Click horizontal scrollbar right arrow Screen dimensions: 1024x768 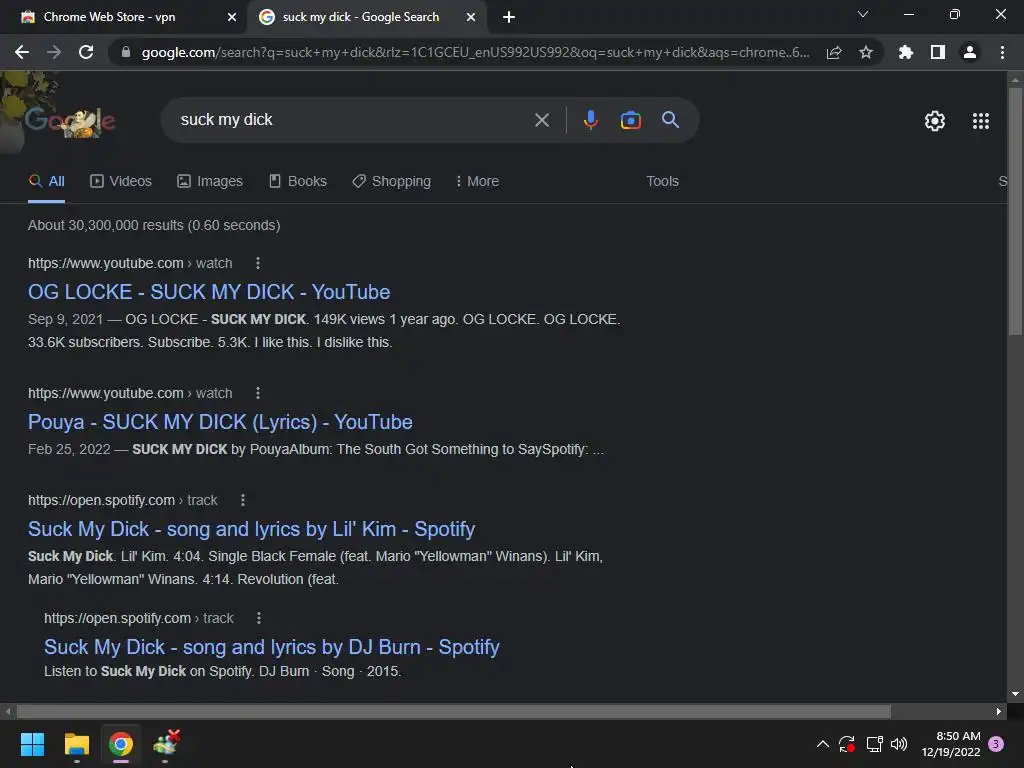coord(999,711)
